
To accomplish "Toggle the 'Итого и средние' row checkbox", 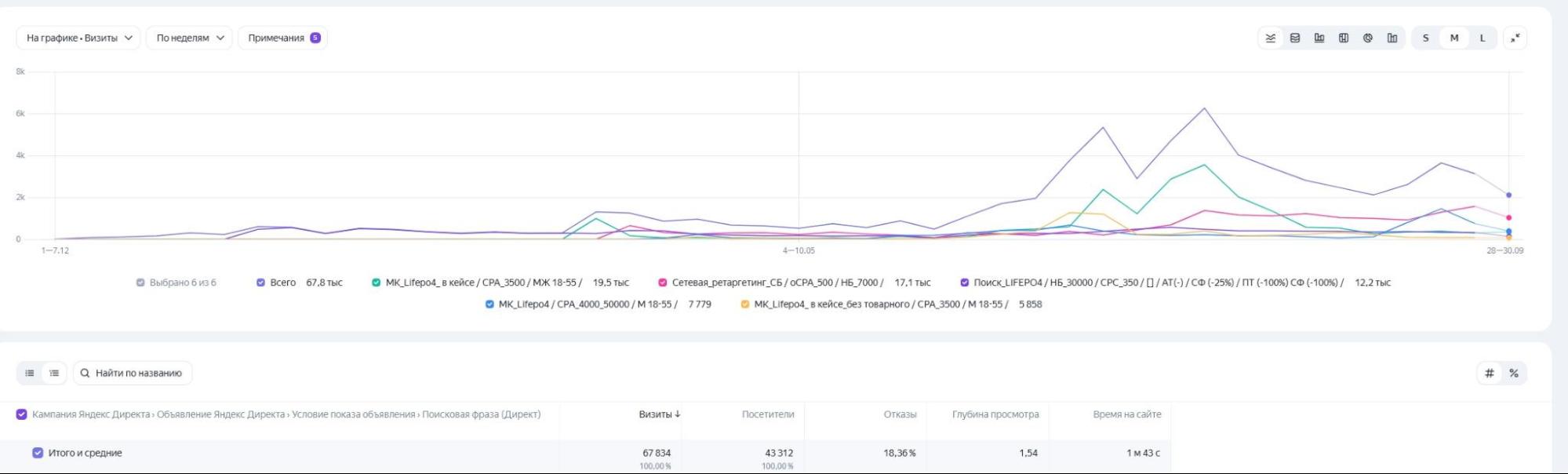I will coord(38,453).
